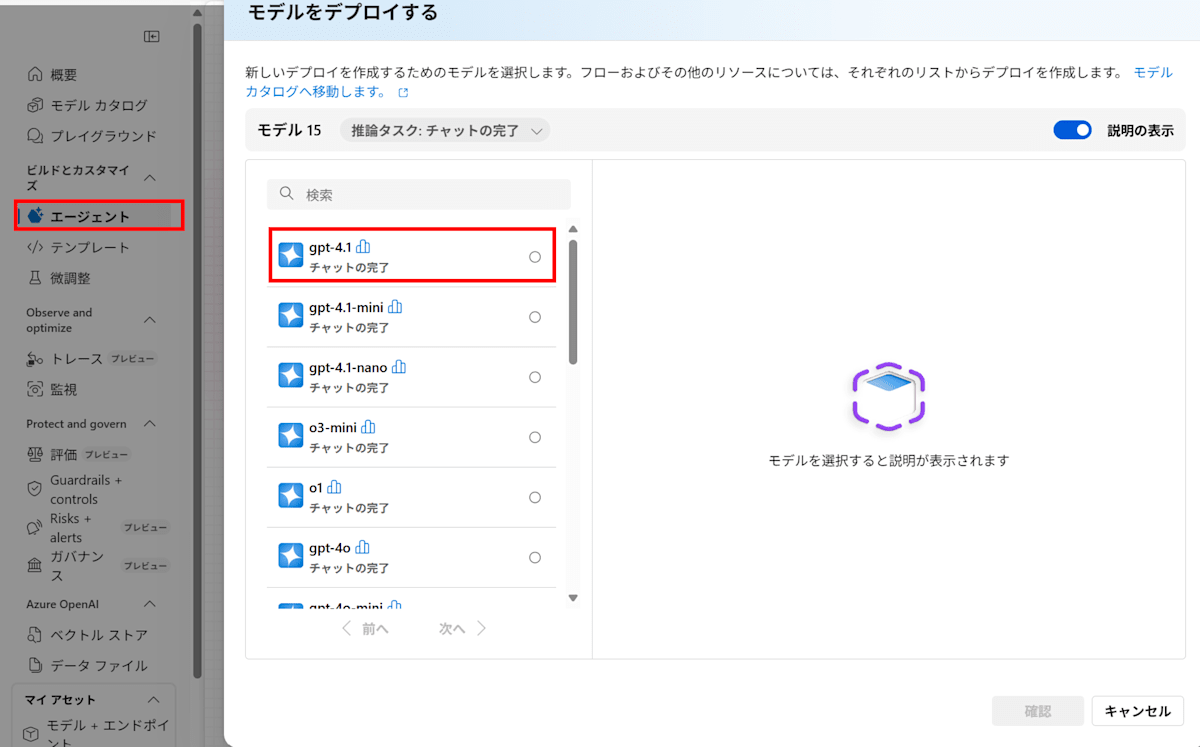This screenshot has height=747, width=1200.
Task: Collapse the ビルドとカスタマイズ section
Action: (150, 177)
